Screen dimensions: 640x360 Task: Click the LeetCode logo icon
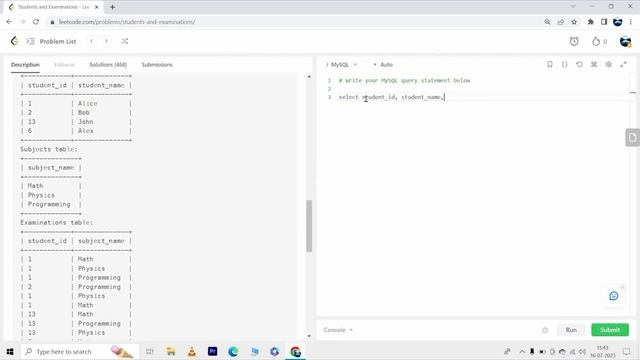(14, 41)
